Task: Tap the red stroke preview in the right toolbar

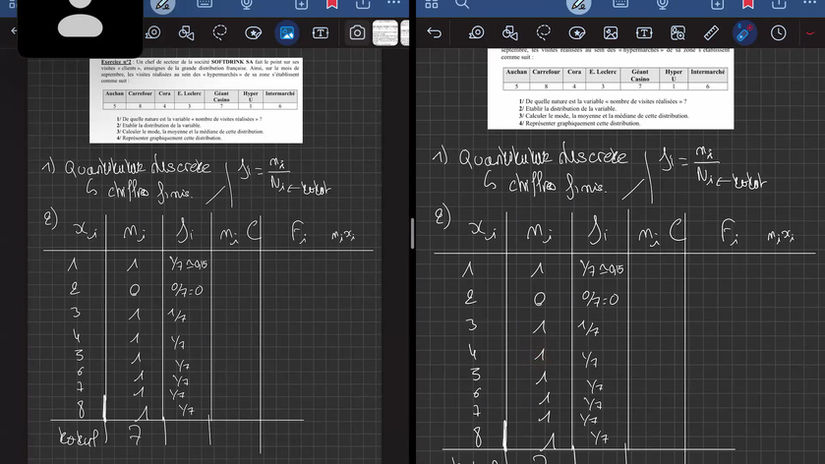Action: pyautogui.click(x=810, y=33)
